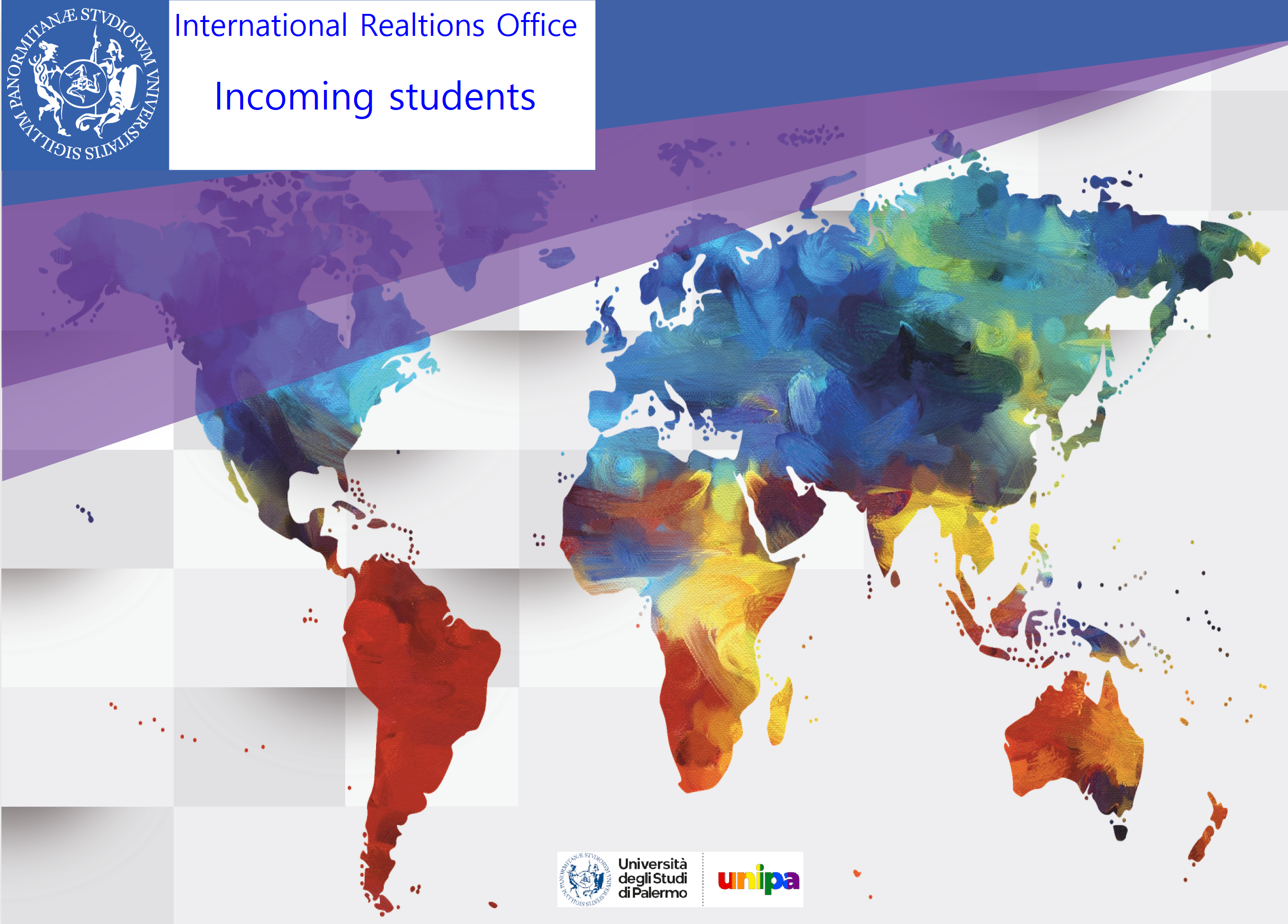Click the University of Palermo seal top-left
Viewport: 1288px width, 924px height.
83,84
